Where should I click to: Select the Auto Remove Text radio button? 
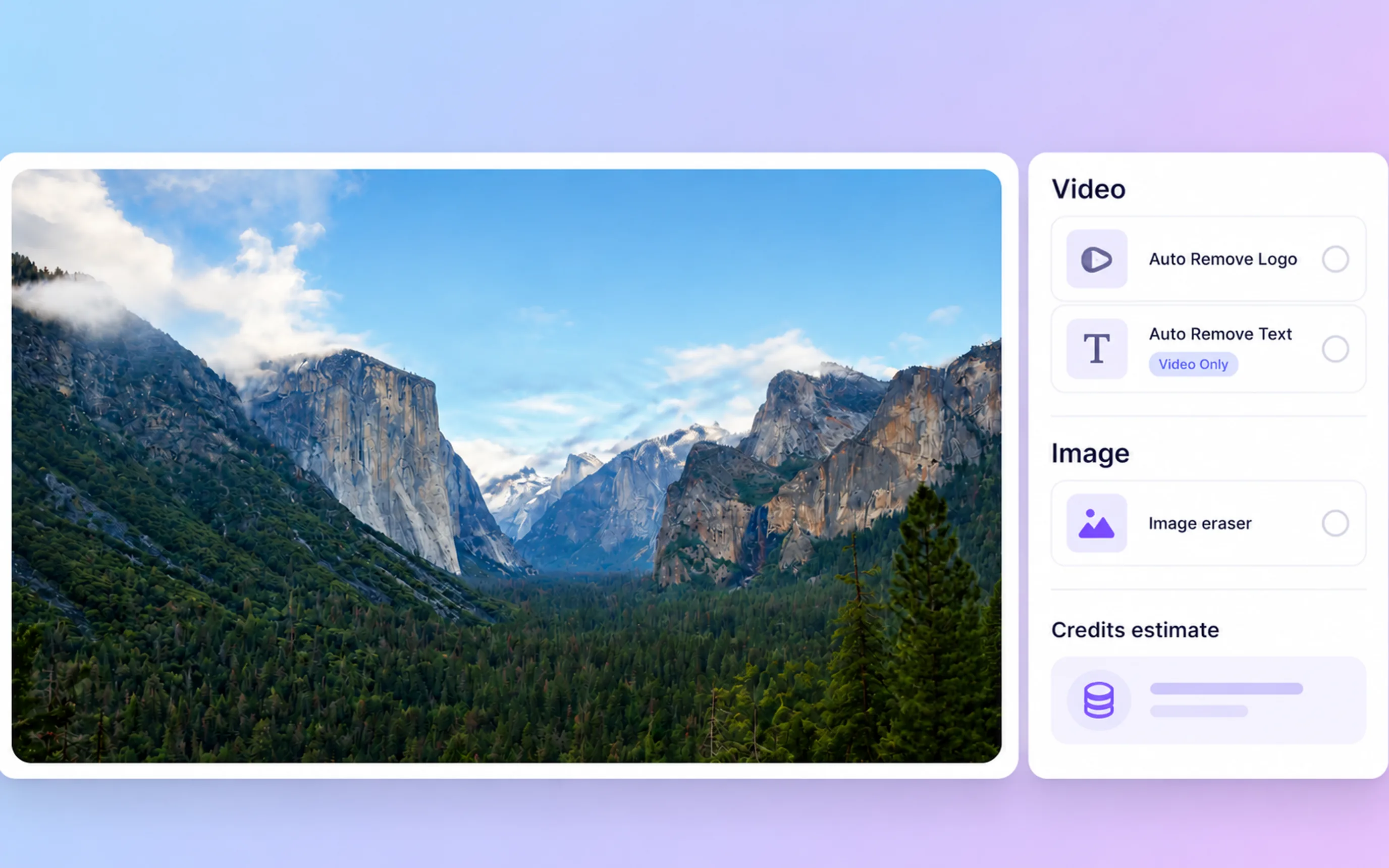click(1335, 349)
